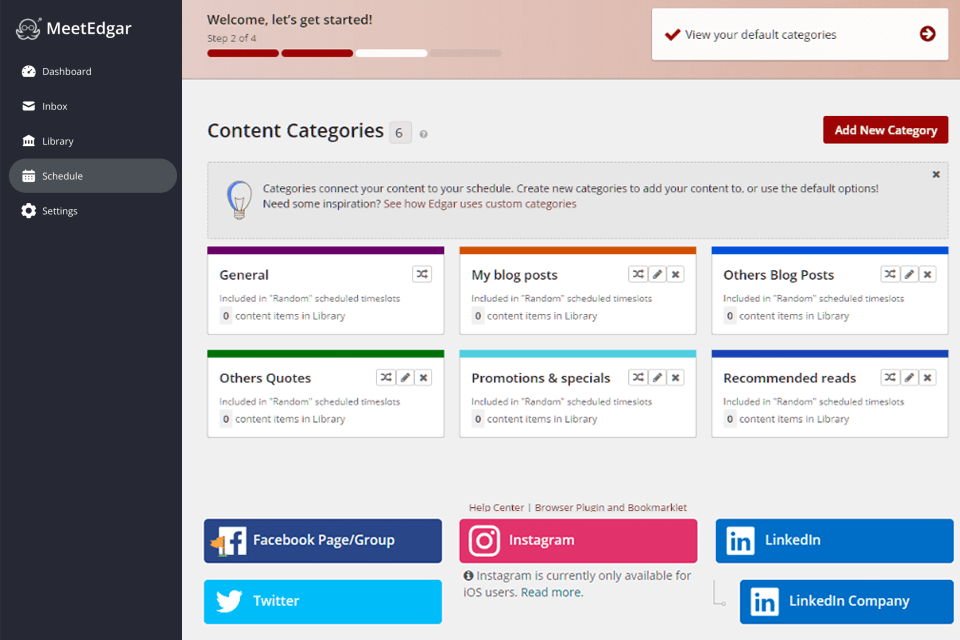The width and height of the screenshot is (960, 640).
Task: Delete the Others Blog Posts category
Action: (928, 274)
